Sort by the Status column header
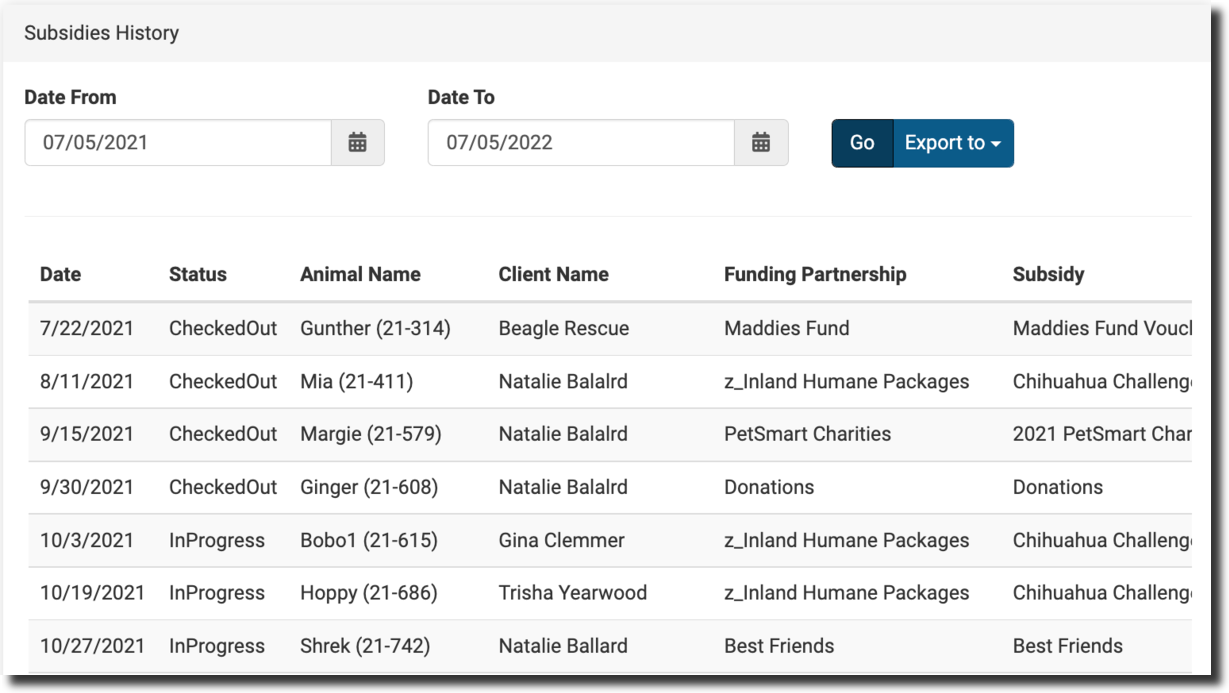Screen dimensions: 1229x693 tap(198, 274)
